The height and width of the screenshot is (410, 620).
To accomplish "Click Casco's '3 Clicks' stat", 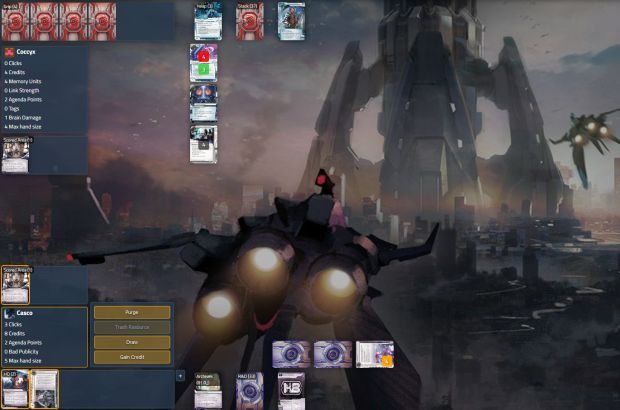I will click(13, 325).
